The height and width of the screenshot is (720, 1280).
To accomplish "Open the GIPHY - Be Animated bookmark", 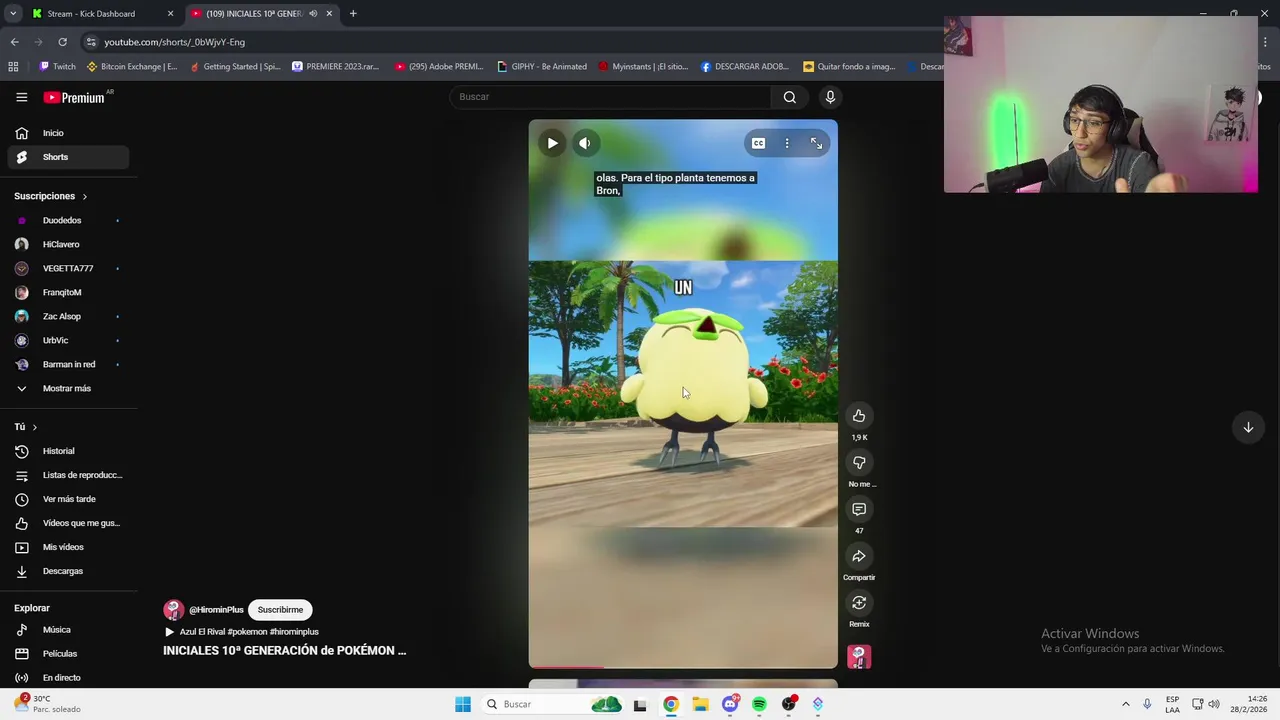I will coord(541,67).
